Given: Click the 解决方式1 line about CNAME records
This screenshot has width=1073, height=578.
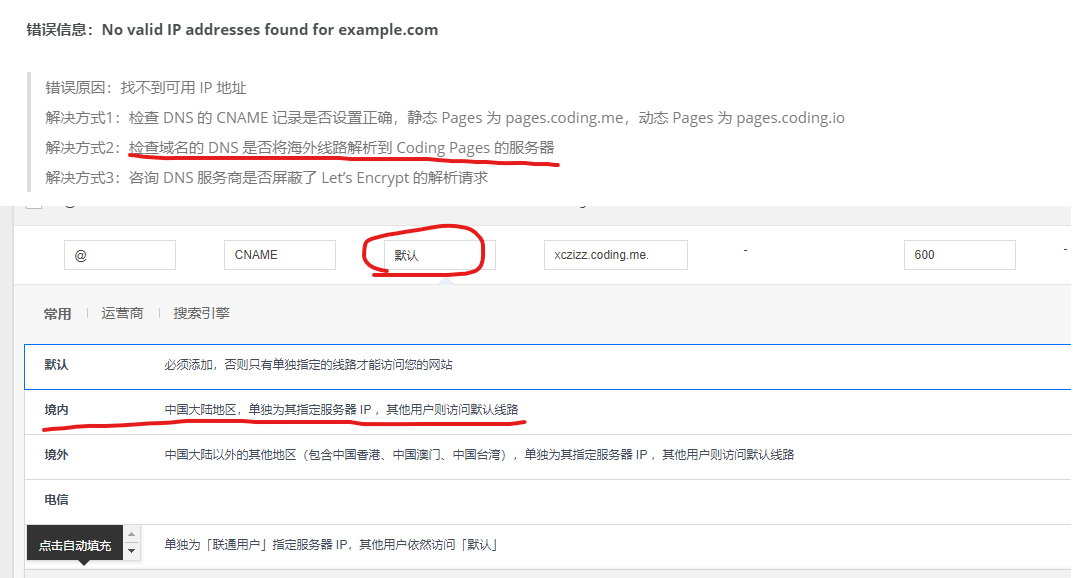Looking at the screenshot, I should [x=445, y=118].
